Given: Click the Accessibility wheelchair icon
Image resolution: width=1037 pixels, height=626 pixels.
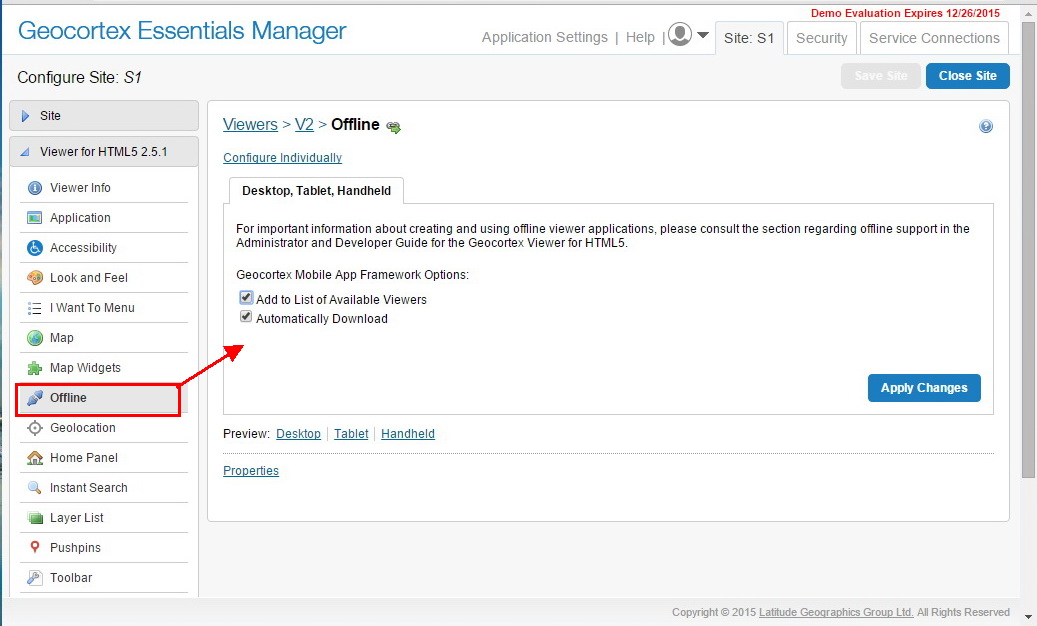Looking at the screenshot, I should pos(34,248).
